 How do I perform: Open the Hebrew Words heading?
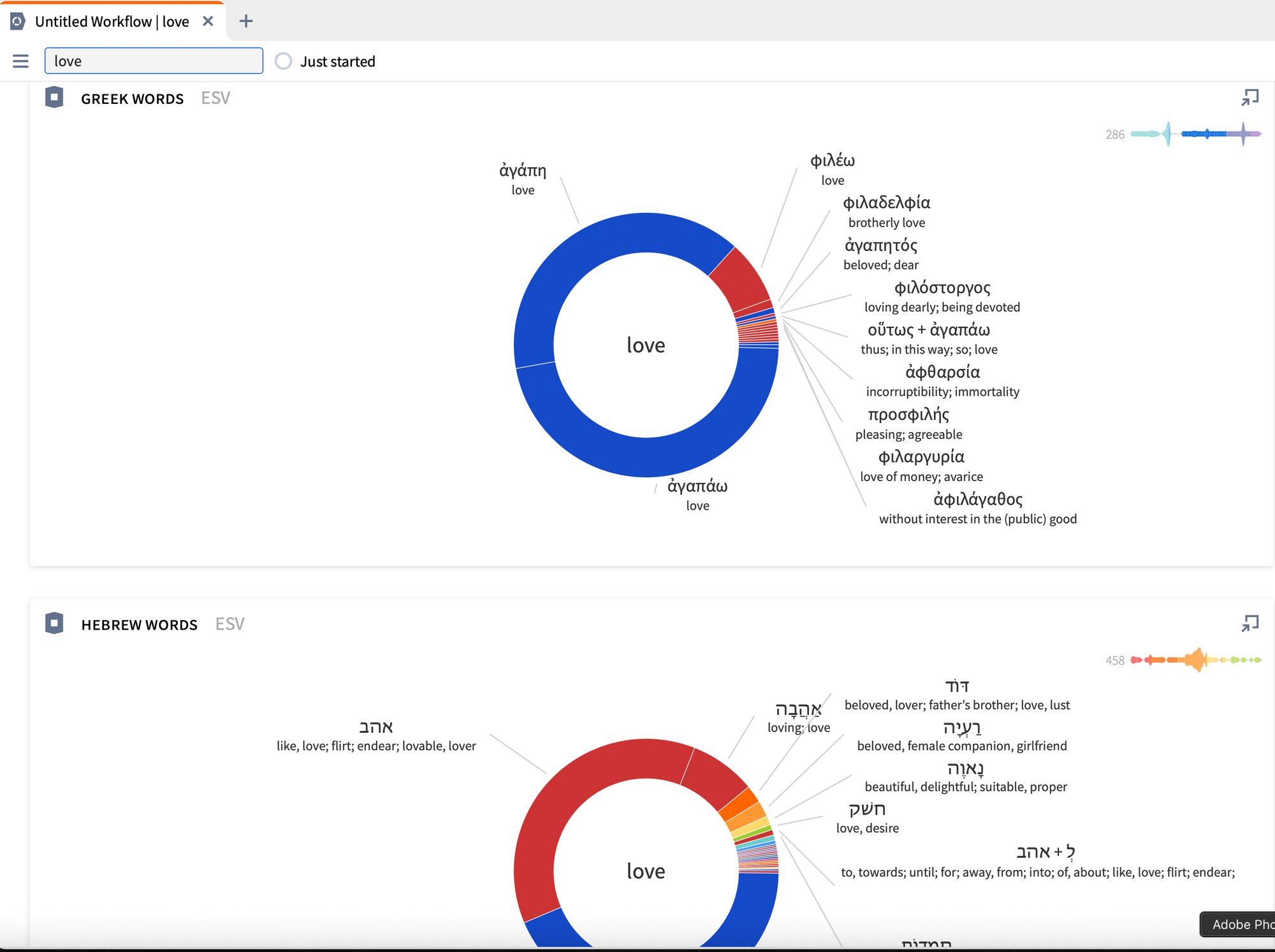pyautogui.click(x=139, y=624)
